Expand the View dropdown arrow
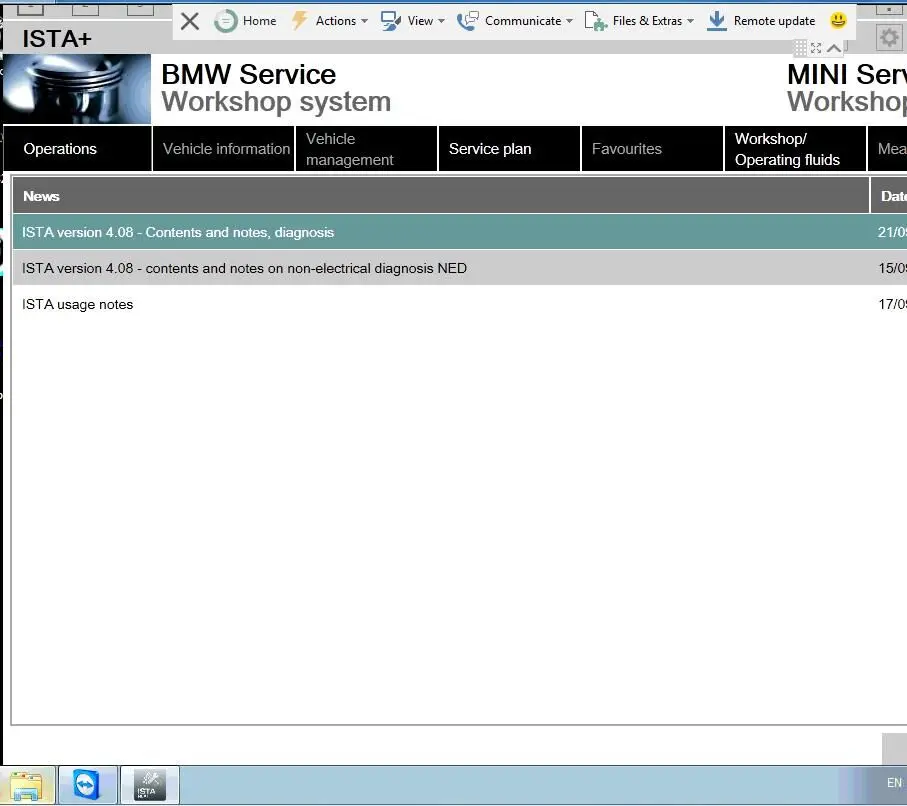This screenshot has width=907, height=806. 441,21
